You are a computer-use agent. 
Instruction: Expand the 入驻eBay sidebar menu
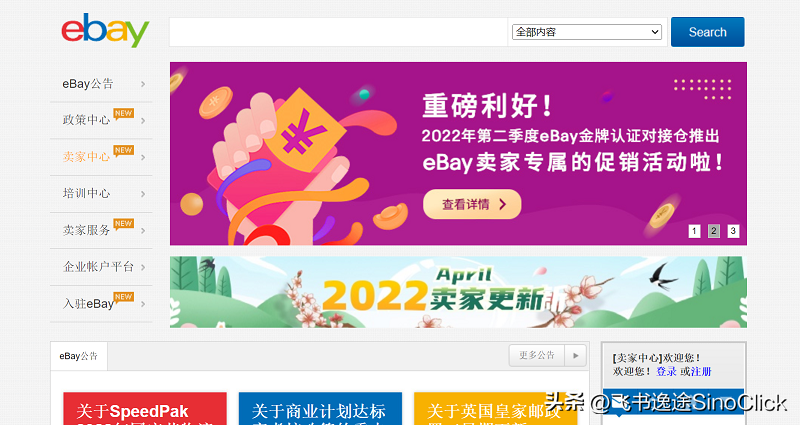coord(101,304)
